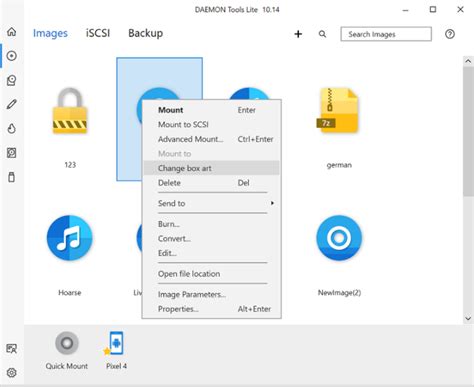This screenshot has width=474, height=387.
Task: Open the Burn flame icon in the sidebar
Action: (12, 129)
